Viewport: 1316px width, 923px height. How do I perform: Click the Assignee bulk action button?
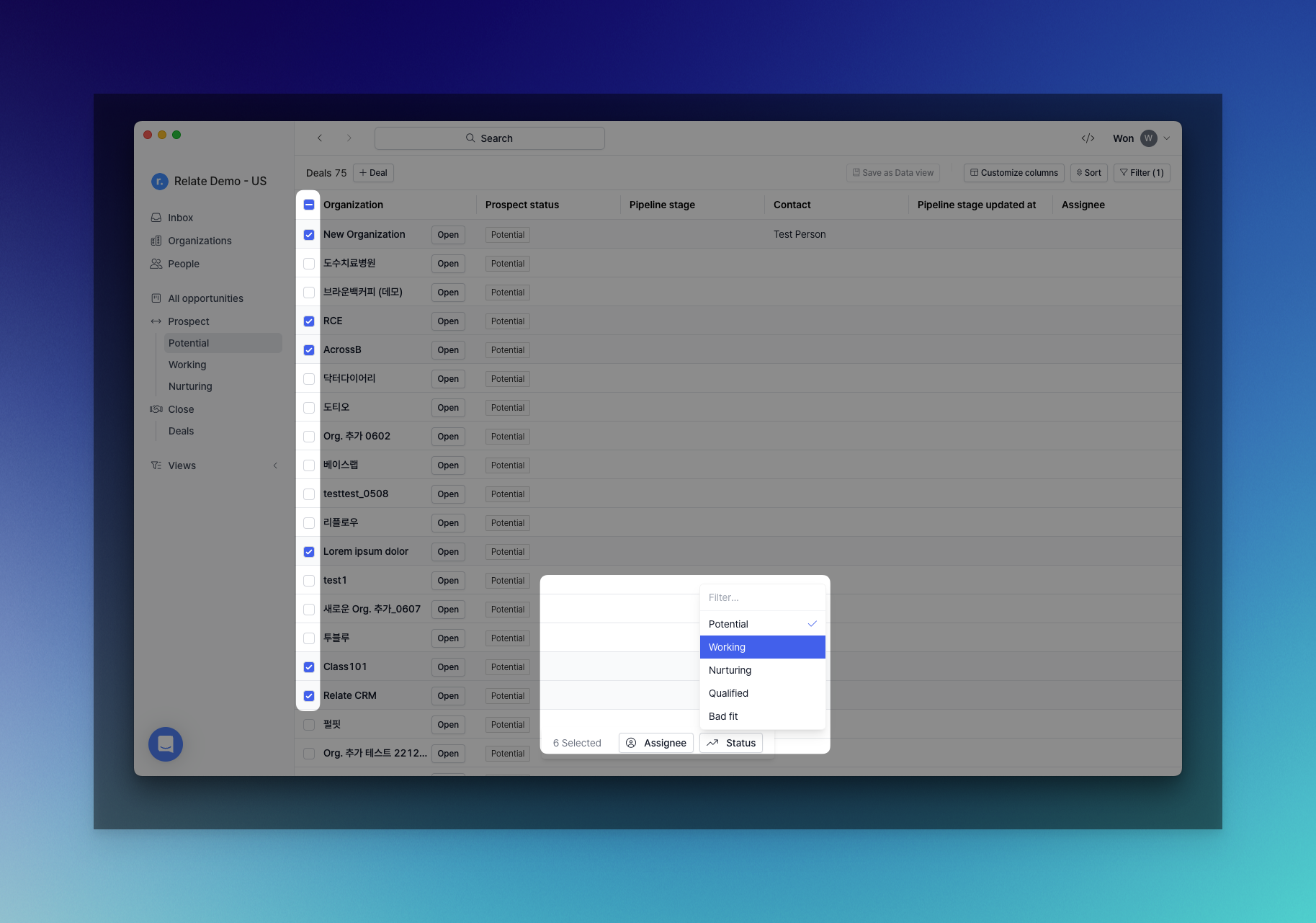tap(656, 743)
